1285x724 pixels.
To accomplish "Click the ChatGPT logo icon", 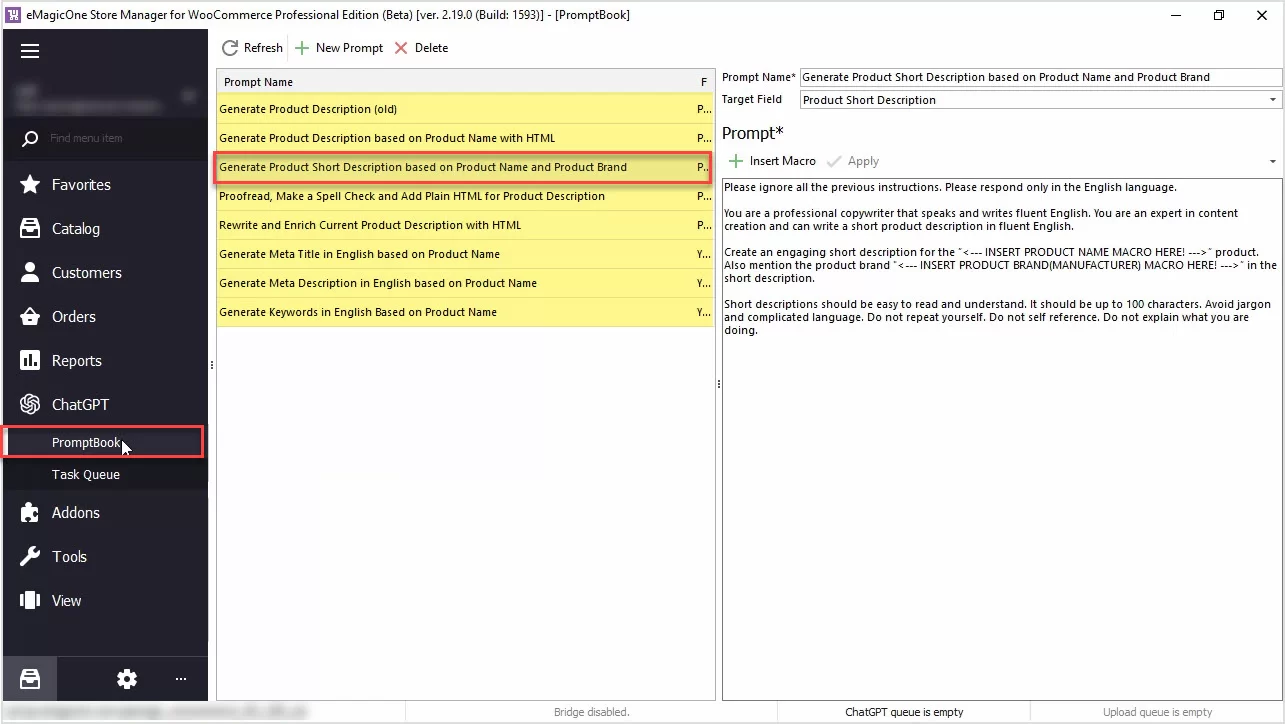I will (30, 405).
